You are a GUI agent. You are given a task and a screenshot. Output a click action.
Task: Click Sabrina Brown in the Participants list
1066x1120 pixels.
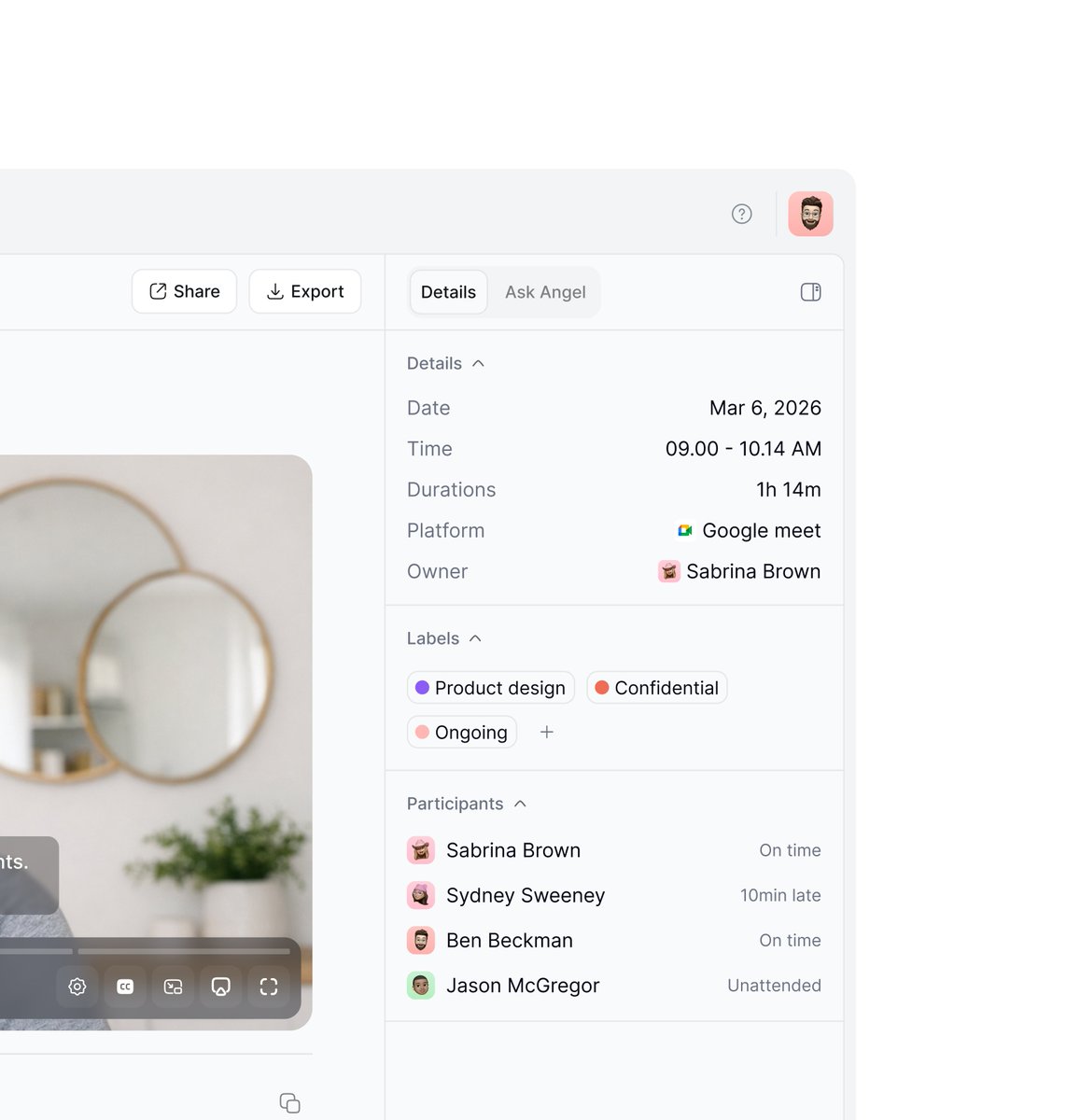tap(513, 850)
